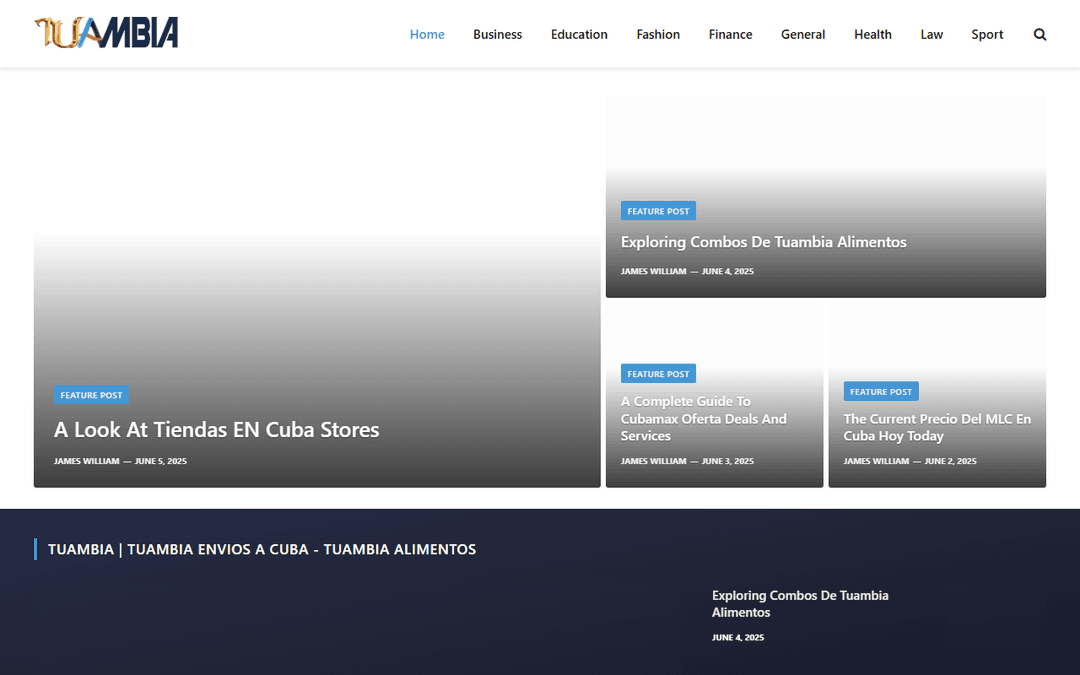Click James William author on June 3 post

[654, 461]
